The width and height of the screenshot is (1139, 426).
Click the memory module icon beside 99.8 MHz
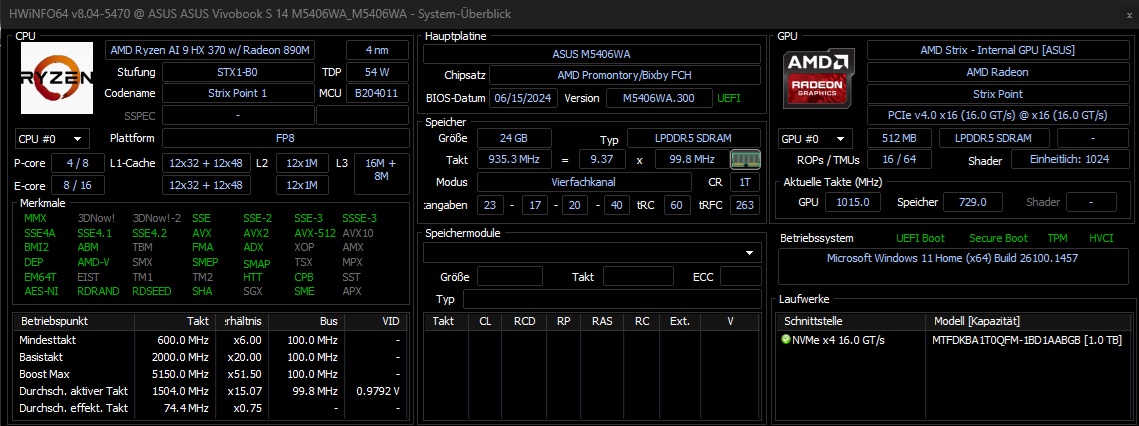pyautogui.click(x=745, y=159)
